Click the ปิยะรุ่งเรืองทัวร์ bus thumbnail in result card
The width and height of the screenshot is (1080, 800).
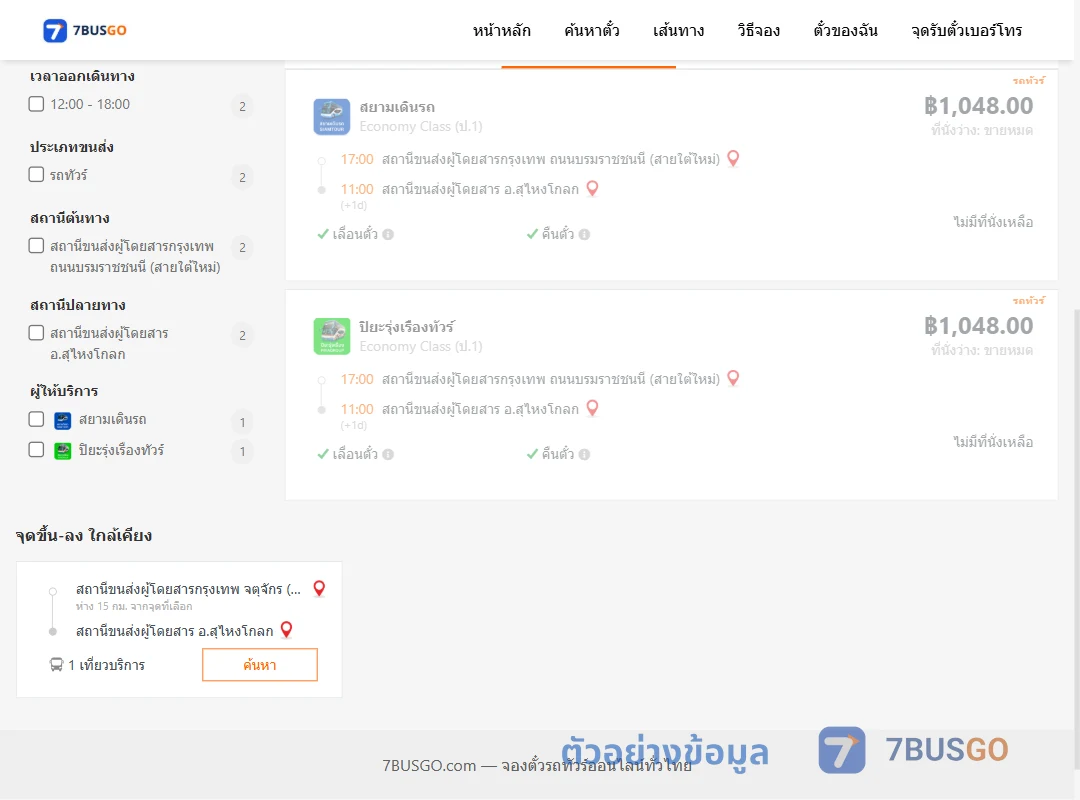pyautogui.click(x=332, y=336)
